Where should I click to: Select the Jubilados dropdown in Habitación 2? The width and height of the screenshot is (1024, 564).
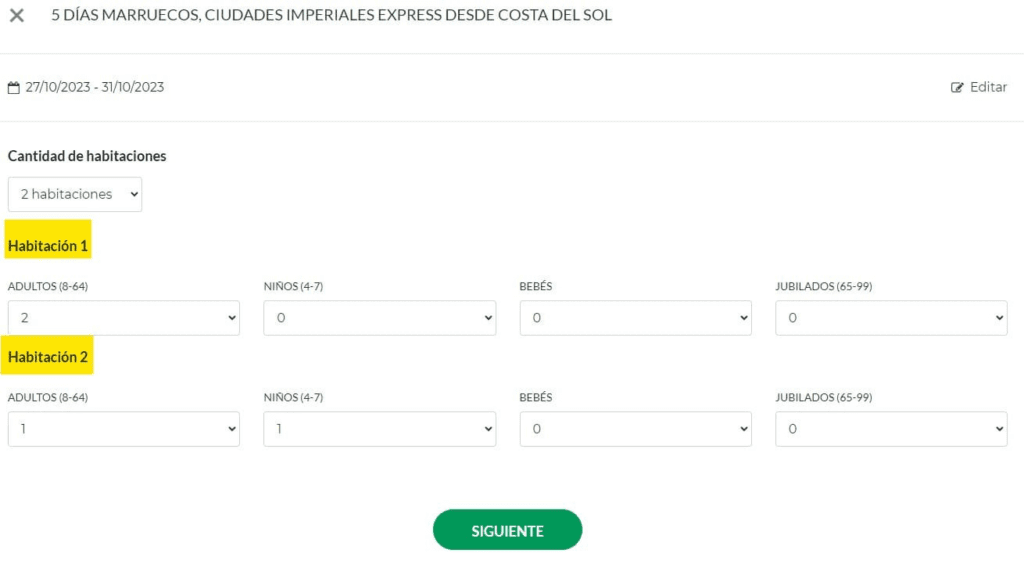click(891, 429)
